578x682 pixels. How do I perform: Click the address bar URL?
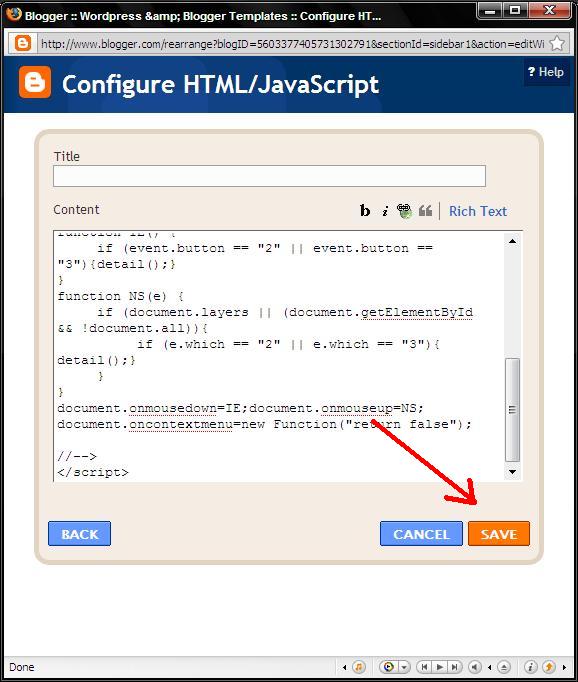pyautogui.click(x=292, y=44)
